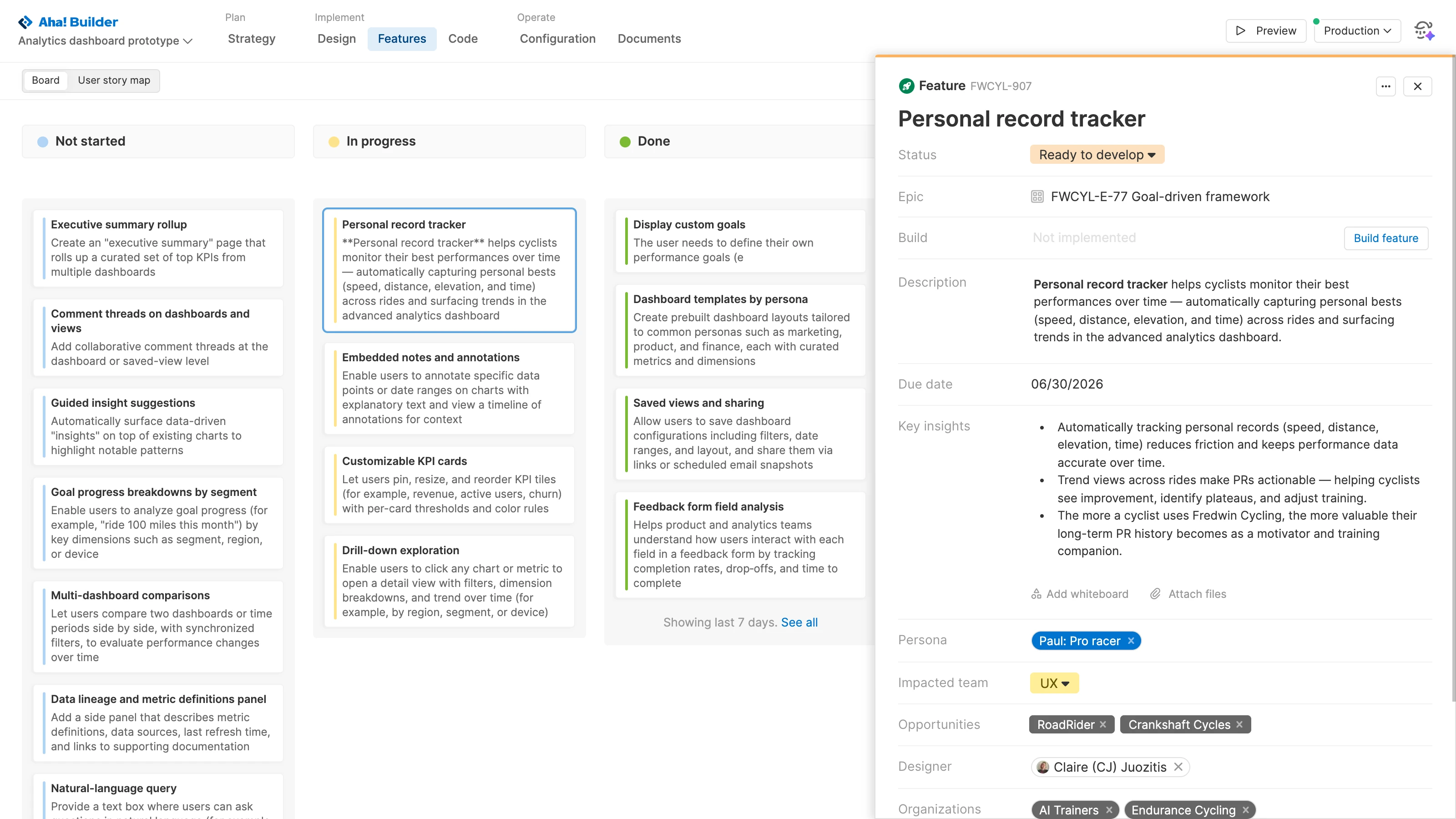Switch to User story map view
Image resolution: width=1456 pixels, height=819 pixels.
(114, 80)
